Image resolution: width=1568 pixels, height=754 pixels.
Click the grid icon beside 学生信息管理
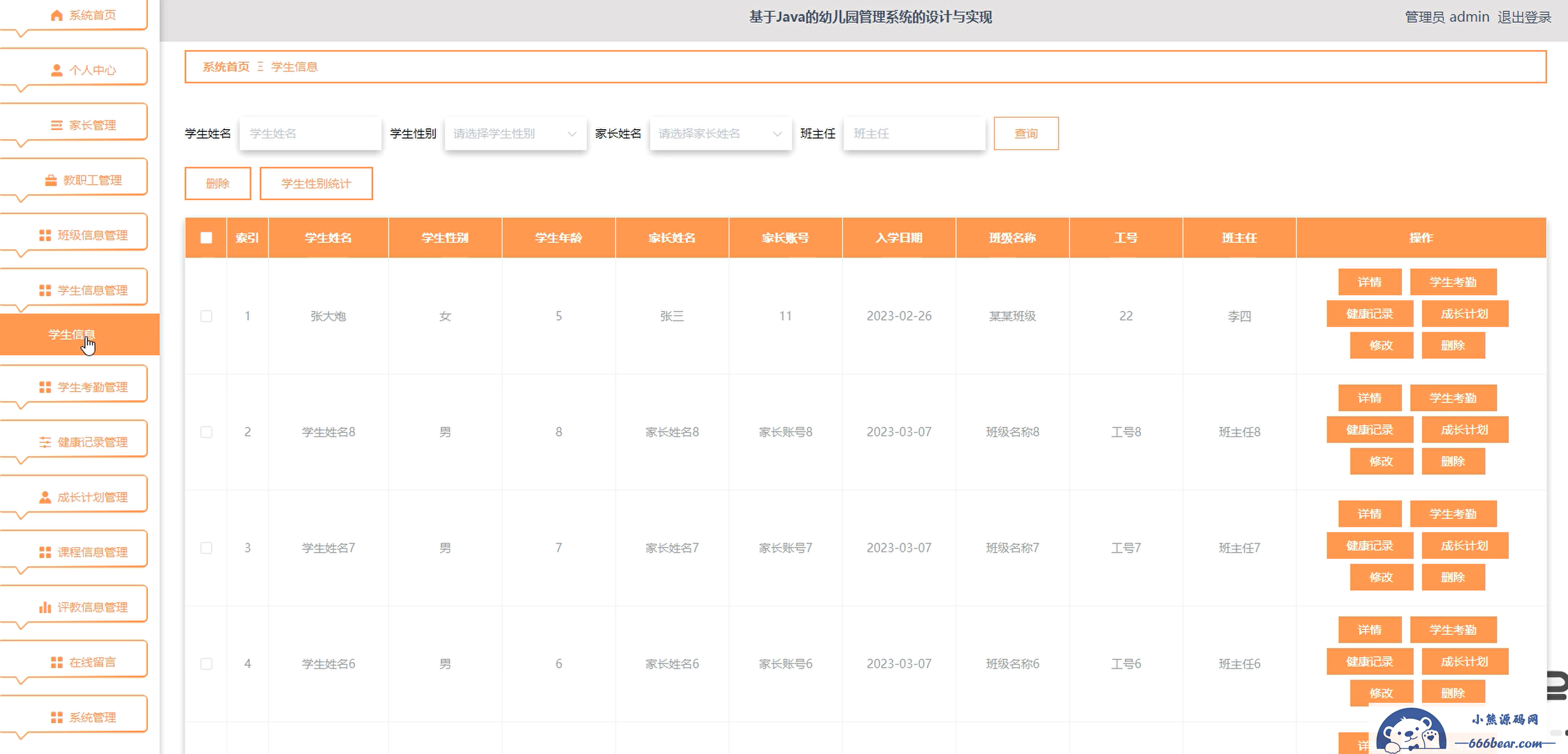pyautogui.click(x=45, y=290)
